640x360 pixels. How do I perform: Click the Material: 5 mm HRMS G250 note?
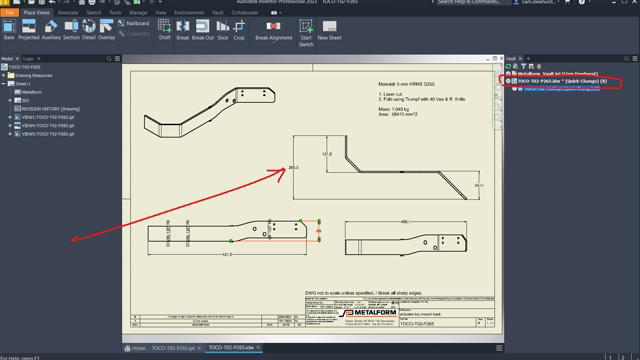pyautogui.click(x=406, y=84)
